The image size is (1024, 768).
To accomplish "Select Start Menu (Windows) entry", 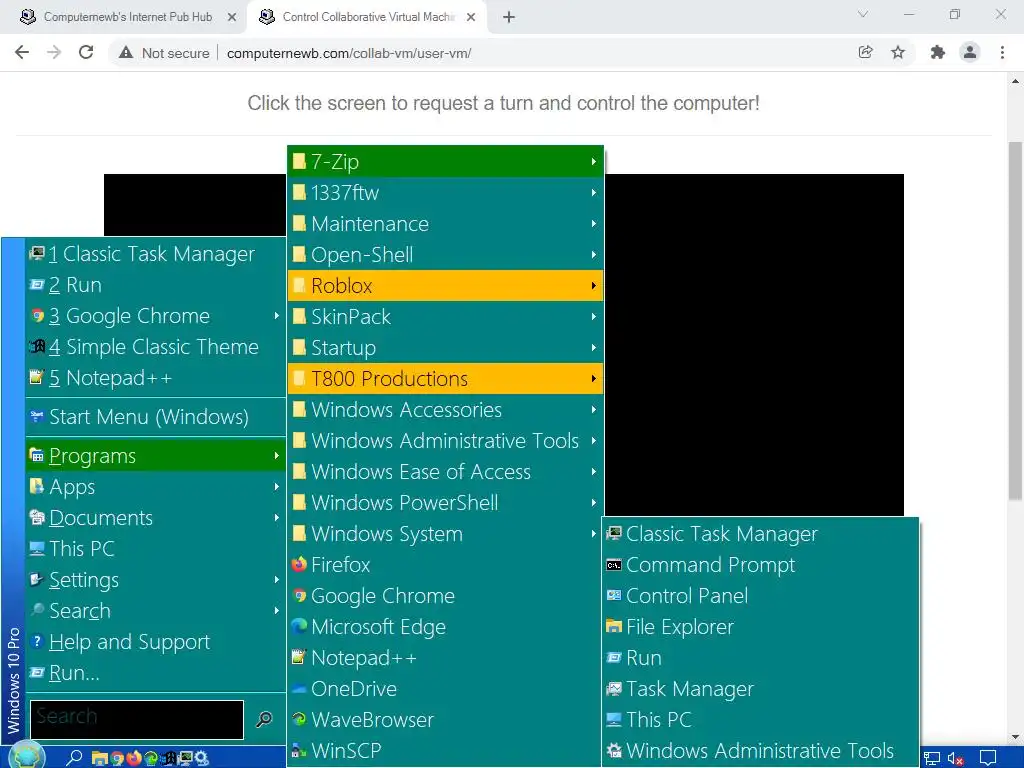I will [155, 417].
